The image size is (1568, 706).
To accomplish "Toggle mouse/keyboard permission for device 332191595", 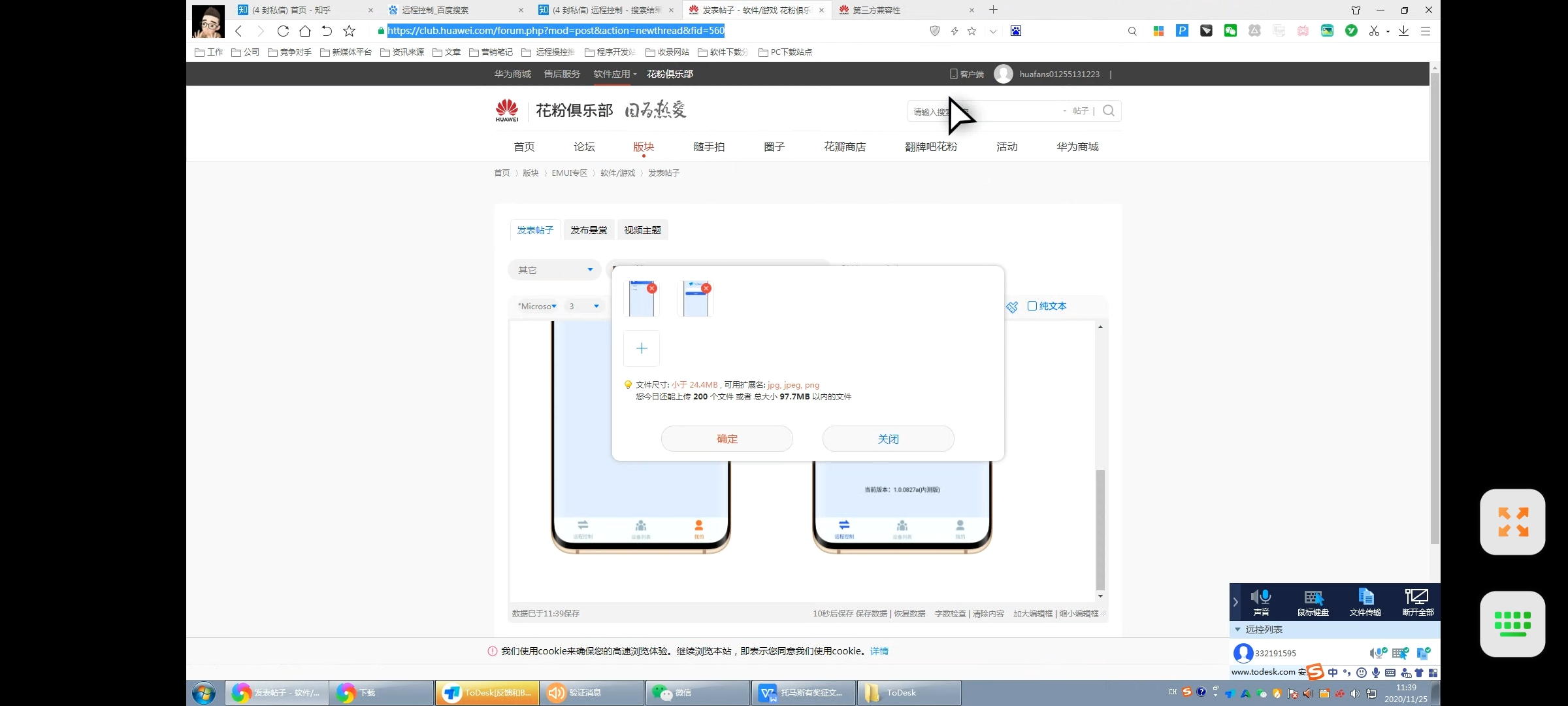I will (x=1400, y=653).
